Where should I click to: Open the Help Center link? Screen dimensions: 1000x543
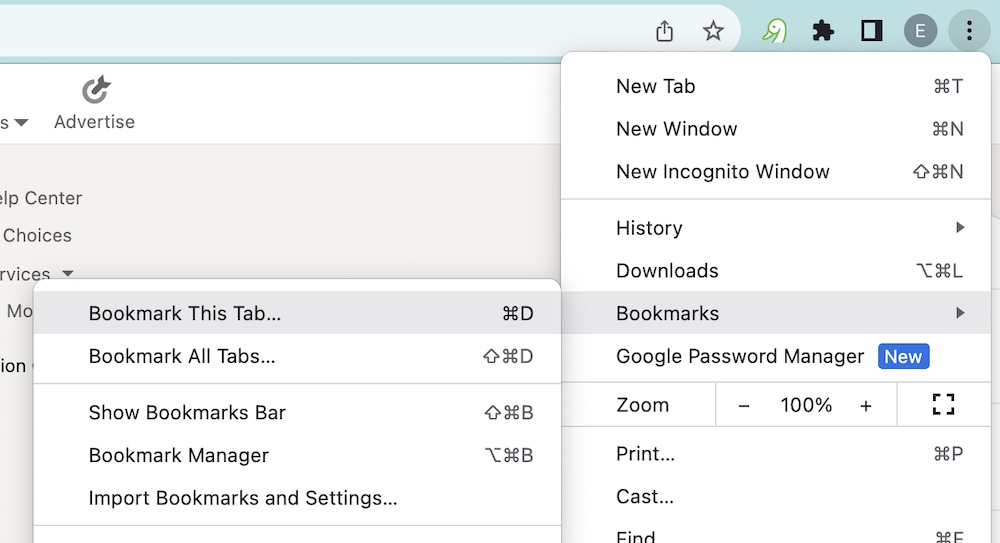41,198
